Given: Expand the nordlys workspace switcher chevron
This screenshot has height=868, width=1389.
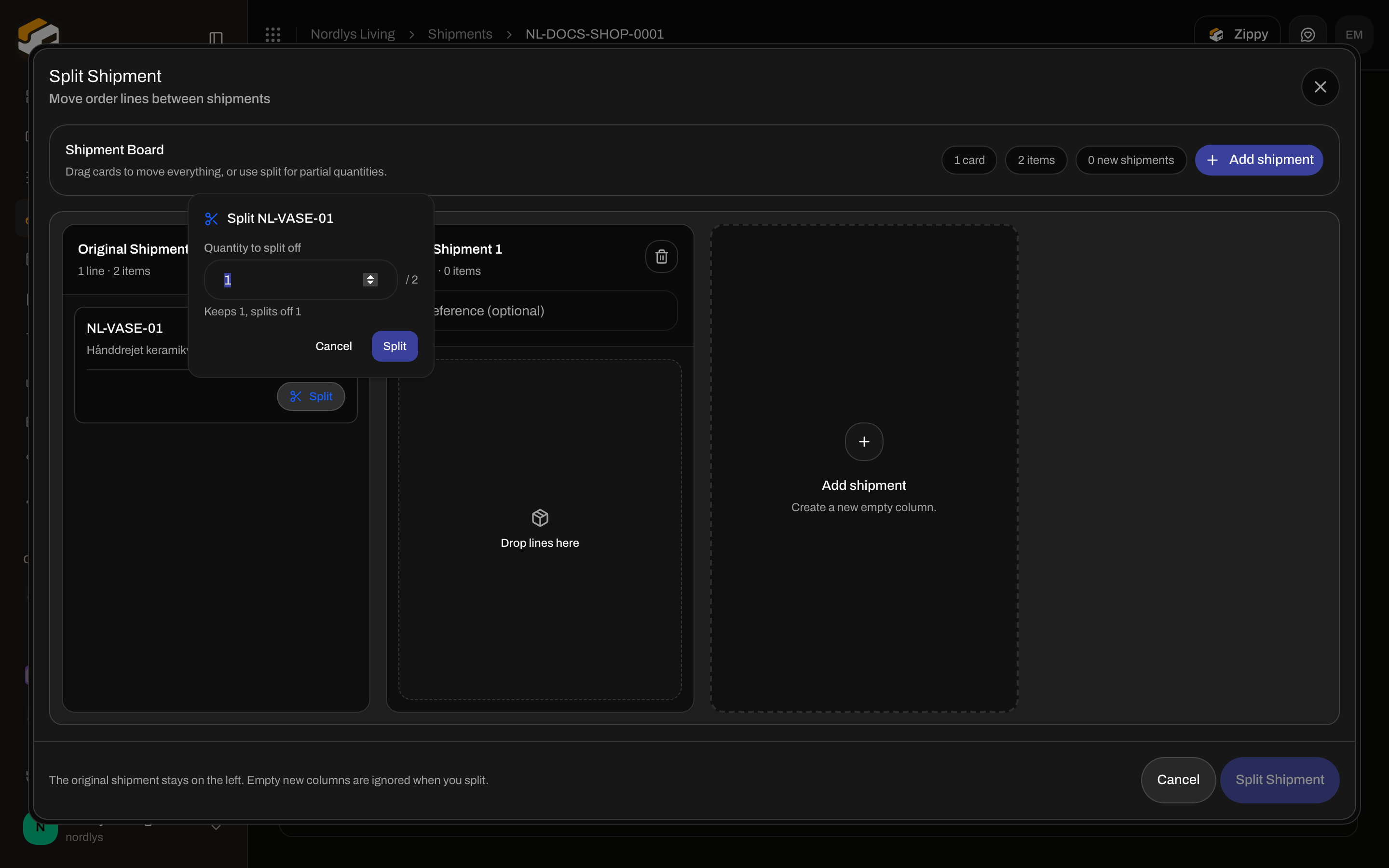Looking at the screenshot, I should [216, 827].
